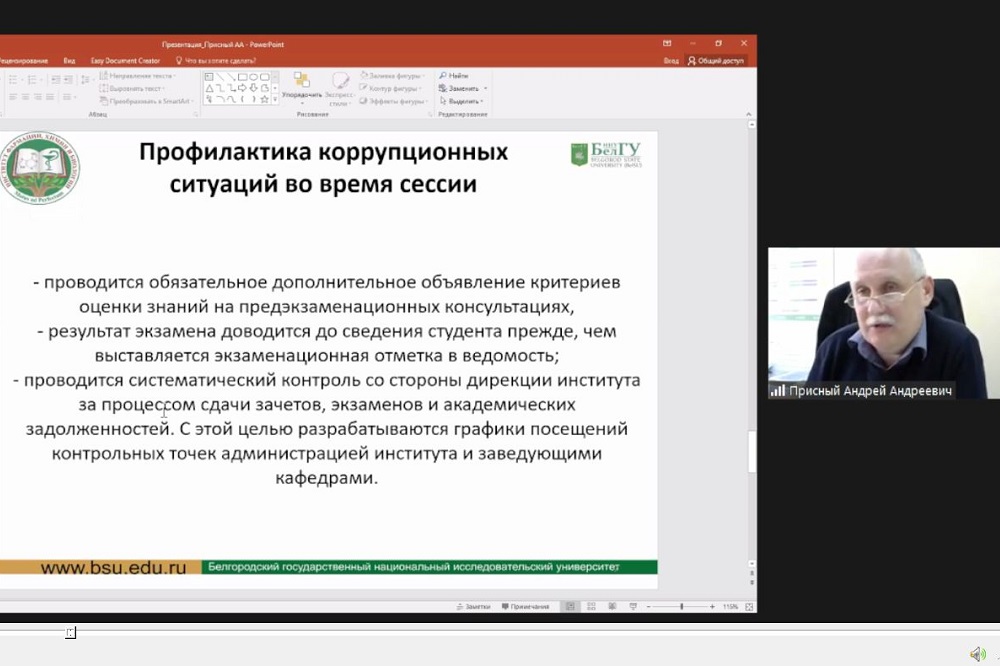Click the Общий доступ share button

click(717, 60)
